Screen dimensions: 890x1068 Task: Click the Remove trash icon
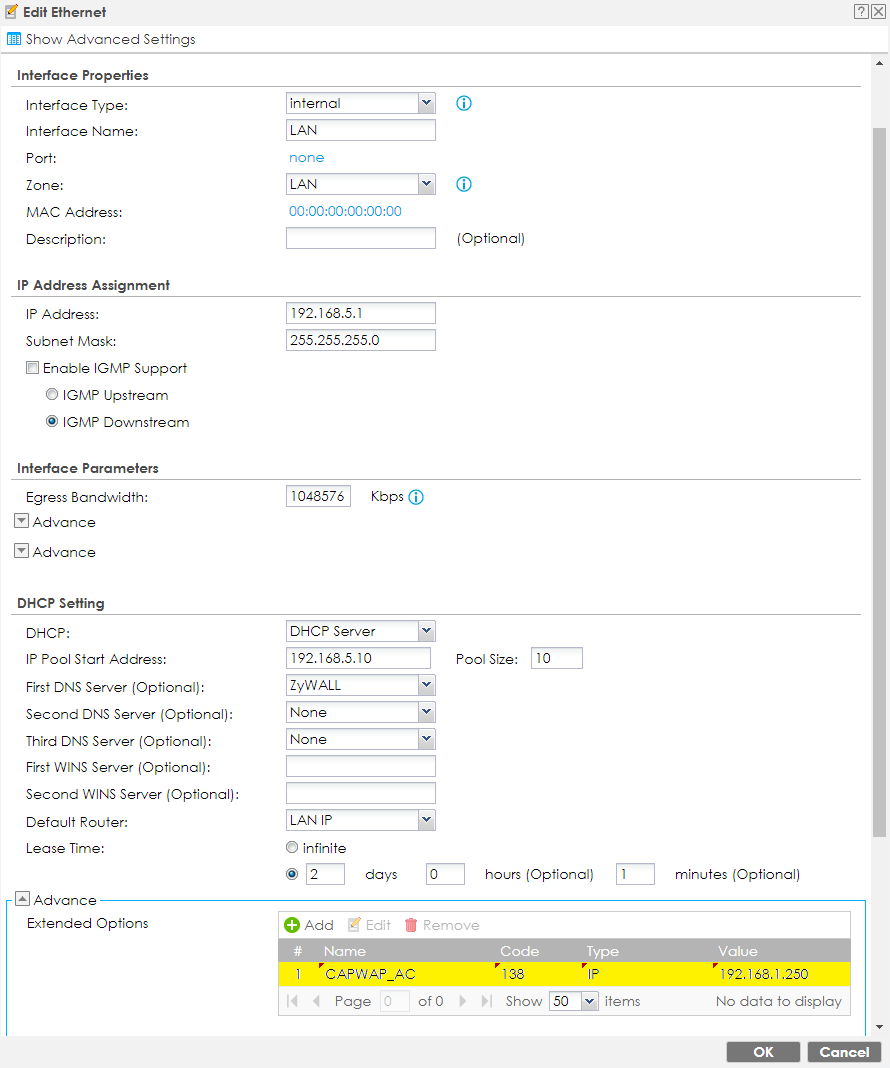[x=411, y=925]
